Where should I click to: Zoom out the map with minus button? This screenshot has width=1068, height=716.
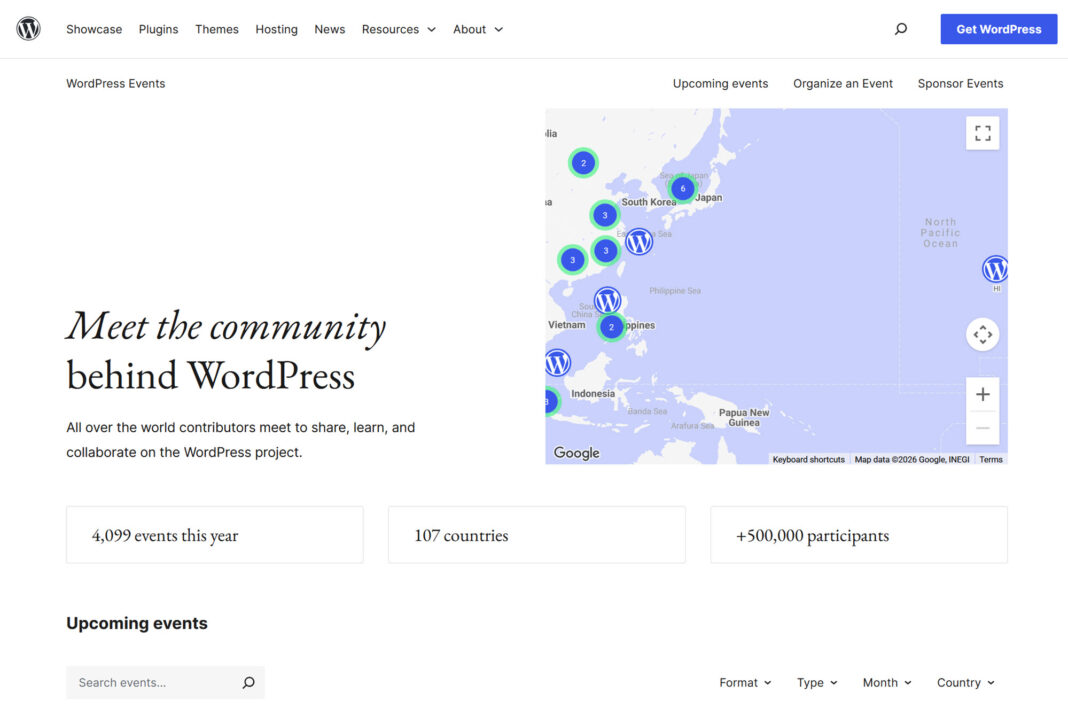coord(982,428)
